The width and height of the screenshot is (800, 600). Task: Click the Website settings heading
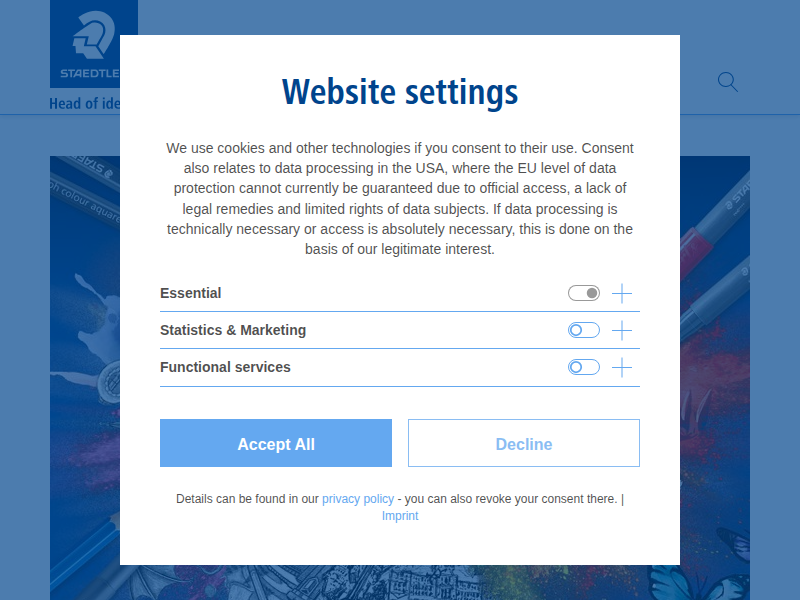tap(400, 92)
